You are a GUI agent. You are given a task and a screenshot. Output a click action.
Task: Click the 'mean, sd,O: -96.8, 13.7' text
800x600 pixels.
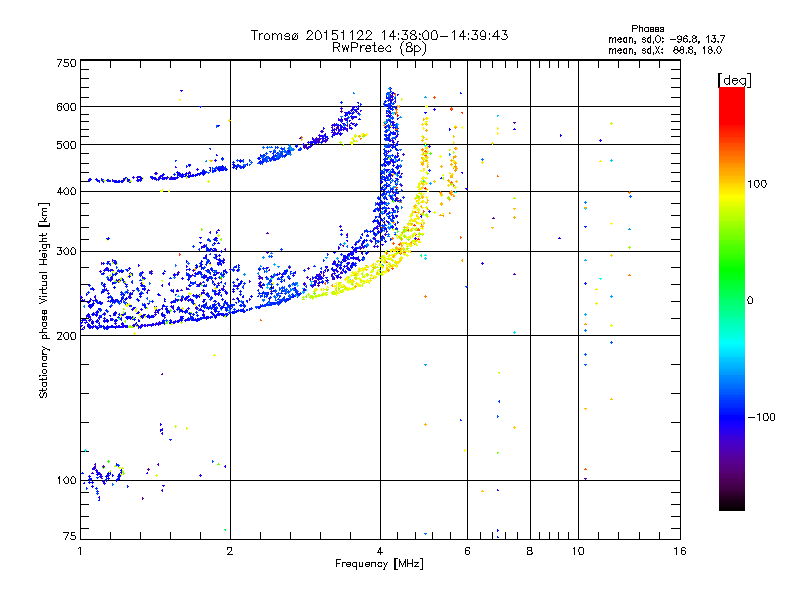(666, 39)
